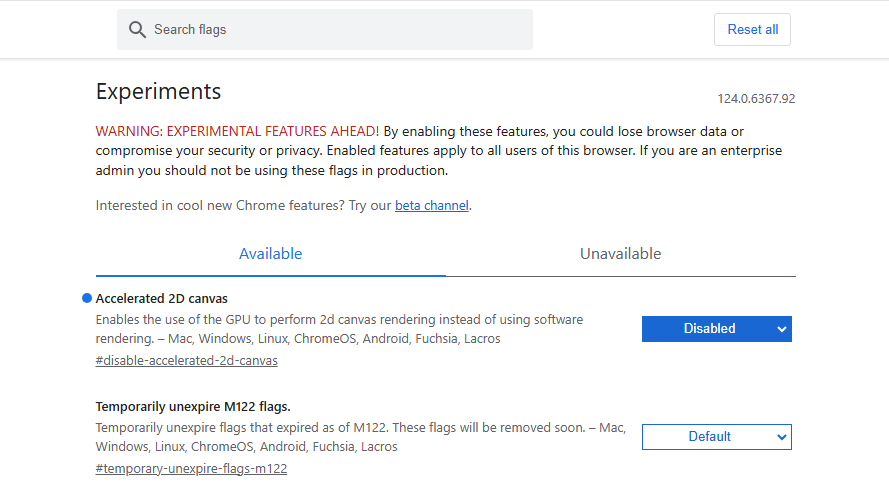Click the blue modified-flag dot indicator
The image size is (889, 493).
(87, 298)
